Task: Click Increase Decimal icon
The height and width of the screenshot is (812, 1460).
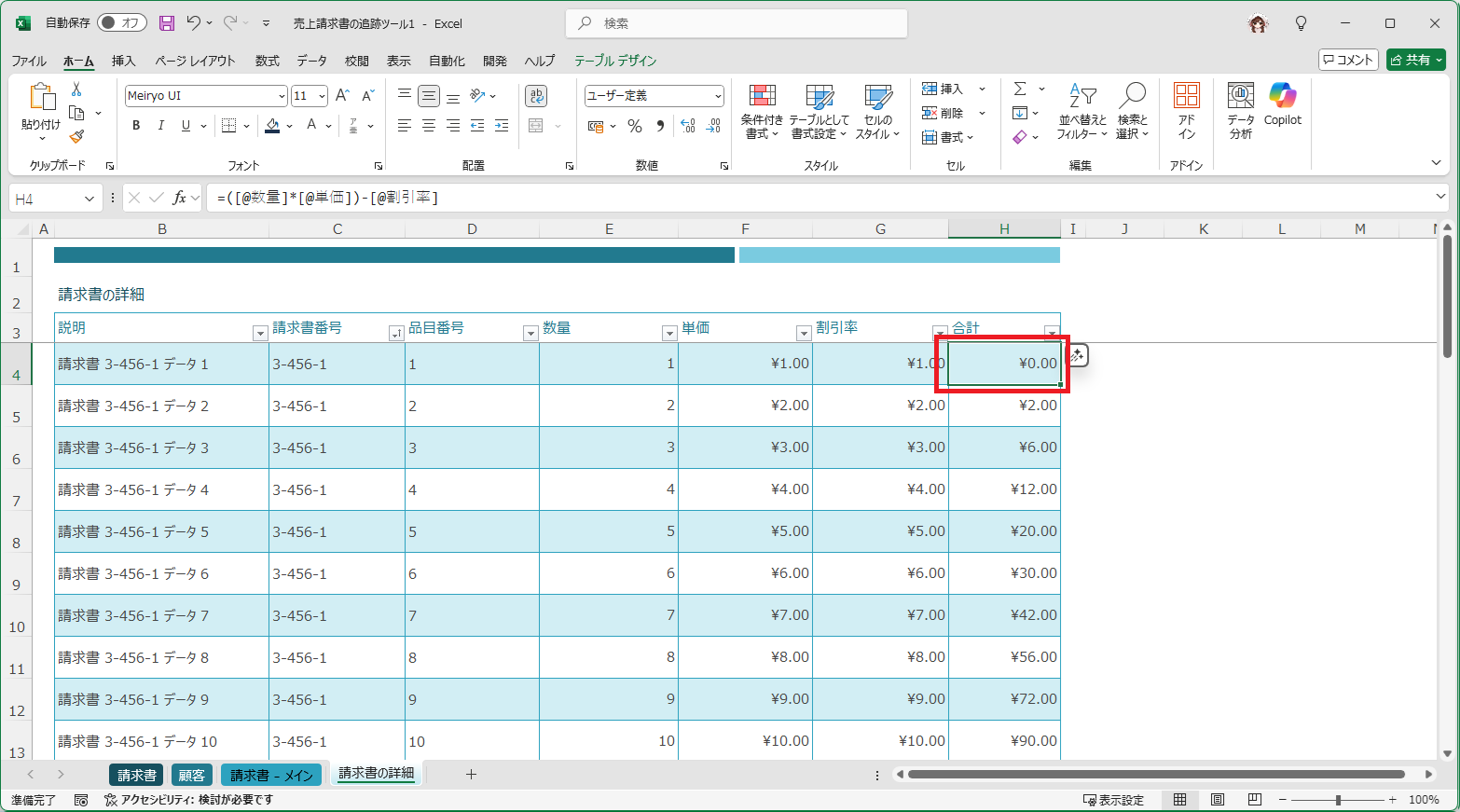Action: pos(688,126)
